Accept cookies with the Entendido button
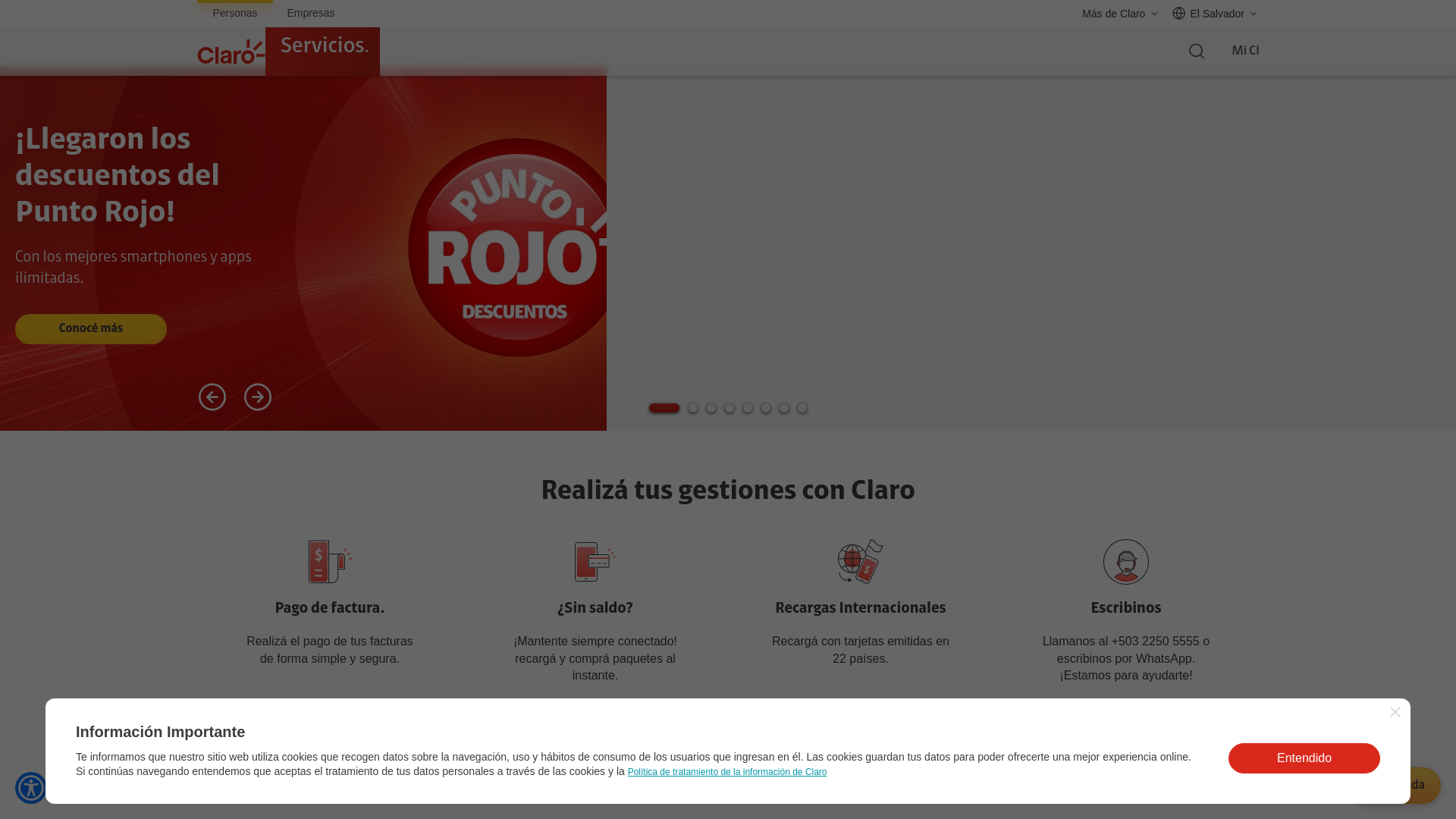Screen dimensions: 1456x819 pos(1304,758)
